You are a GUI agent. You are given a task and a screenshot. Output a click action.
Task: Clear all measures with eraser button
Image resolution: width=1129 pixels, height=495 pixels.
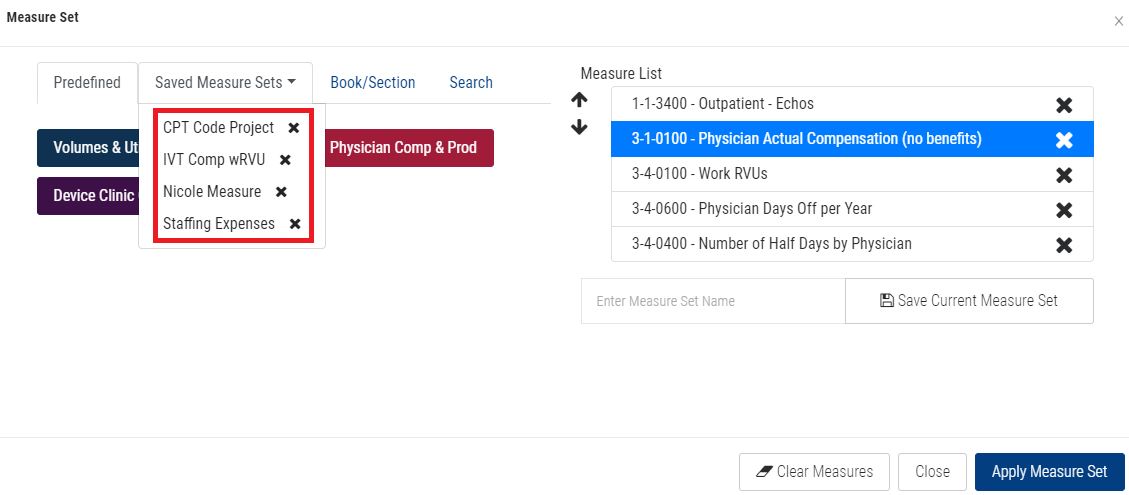point(814,471)
